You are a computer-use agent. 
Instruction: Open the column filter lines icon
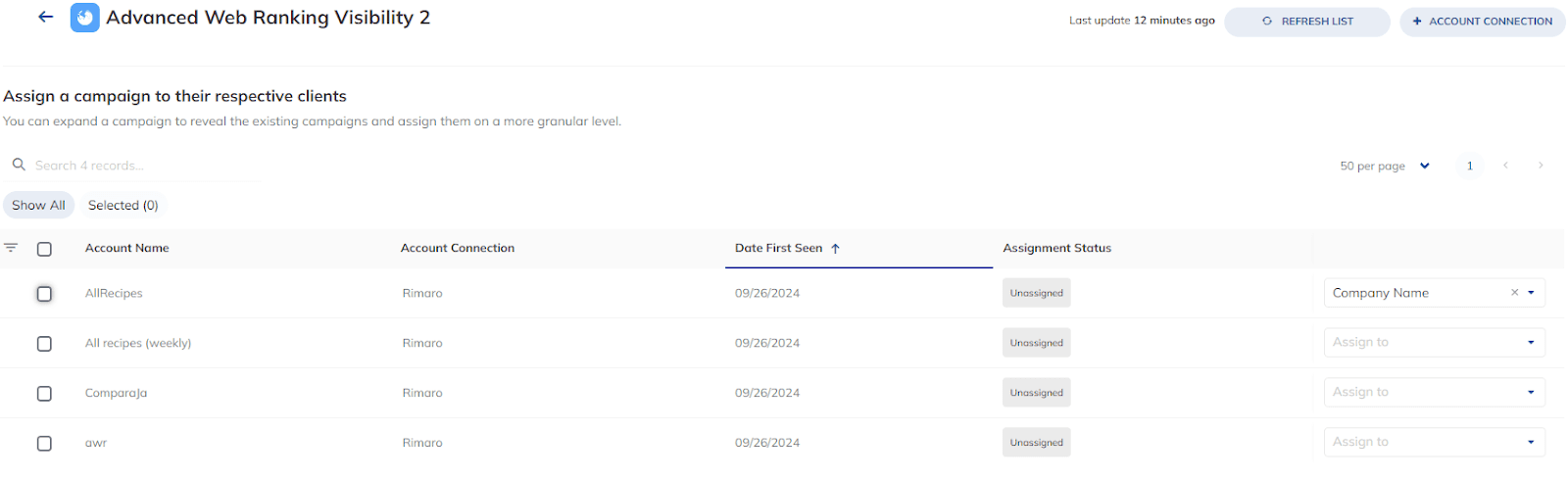point(11,248)
